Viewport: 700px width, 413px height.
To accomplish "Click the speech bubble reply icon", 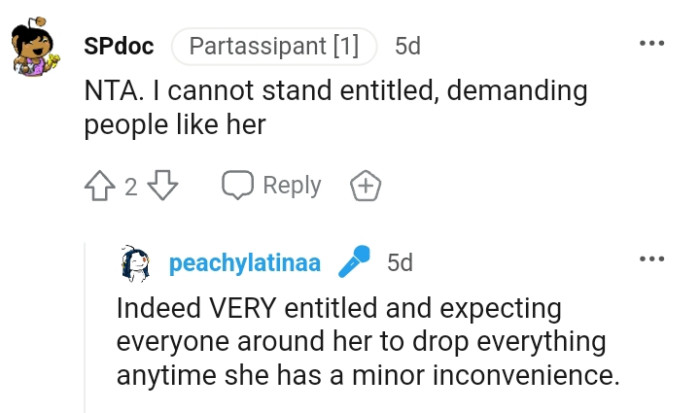I will (238, 186).
